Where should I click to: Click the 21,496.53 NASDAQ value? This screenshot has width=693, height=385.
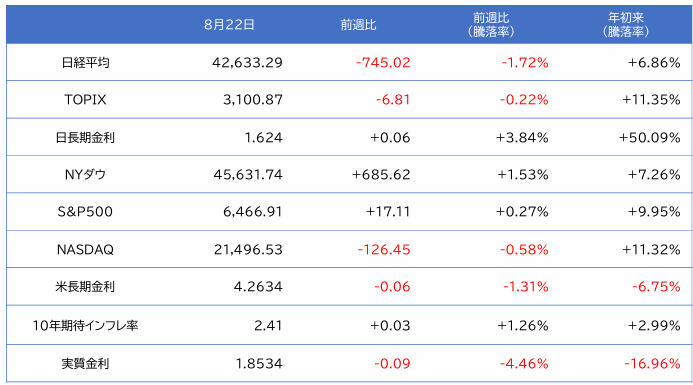pos(248,250)
